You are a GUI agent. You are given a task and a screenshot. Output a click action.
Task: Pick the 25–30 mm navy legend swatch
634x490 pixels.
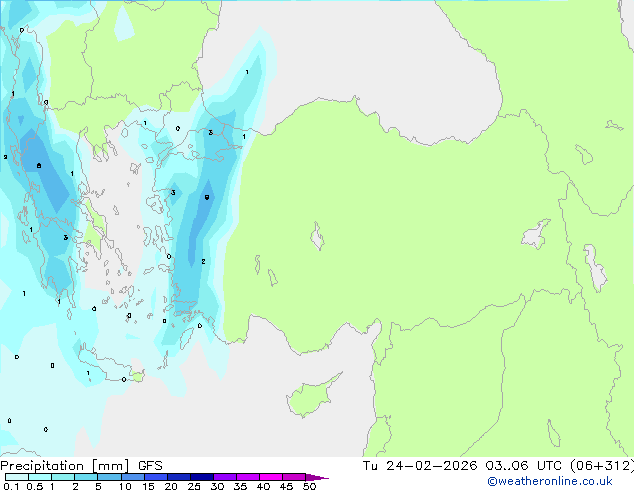click(x=201, y=477)
